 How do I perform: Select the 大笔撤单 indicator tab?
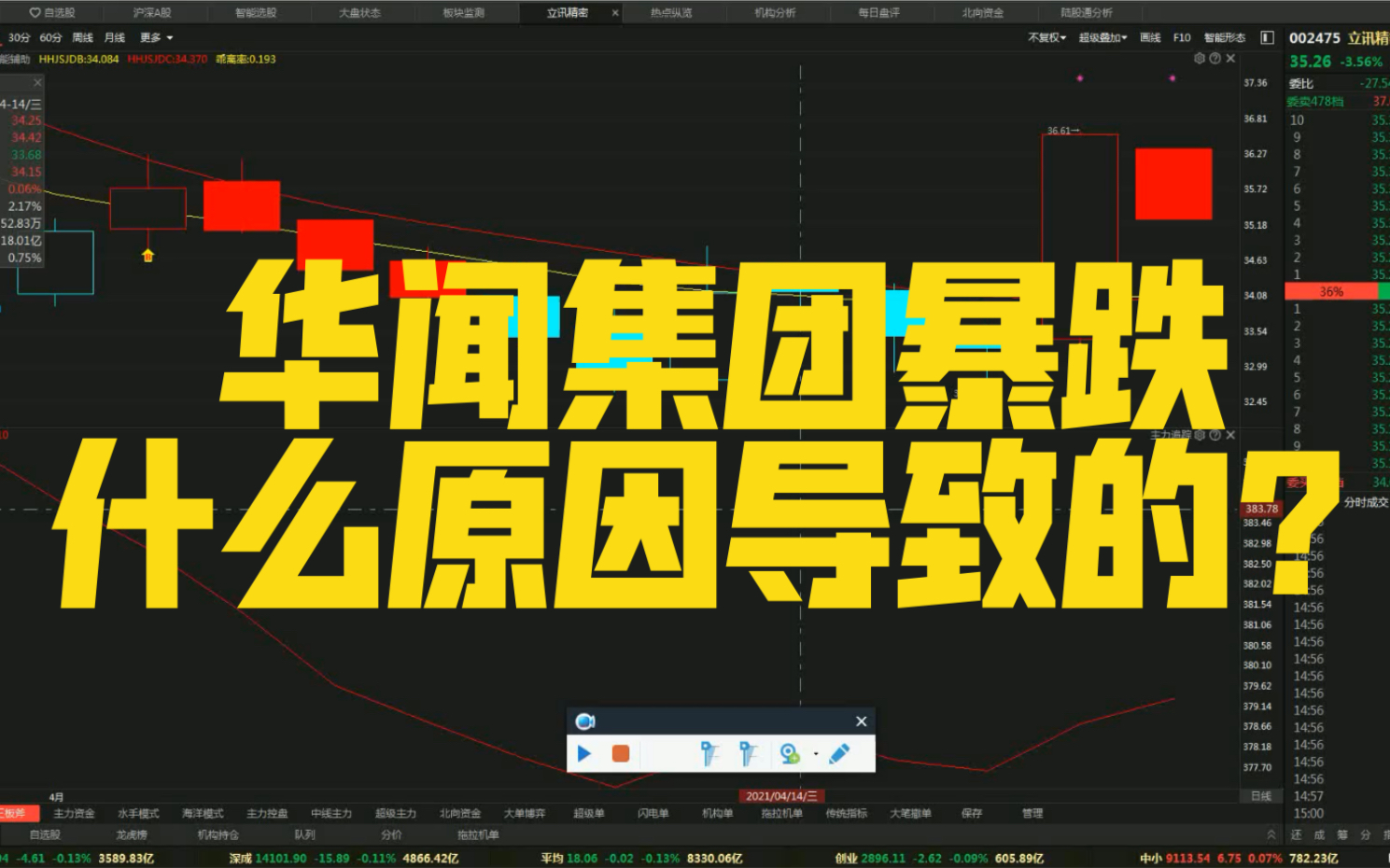(x=911, y=813)
